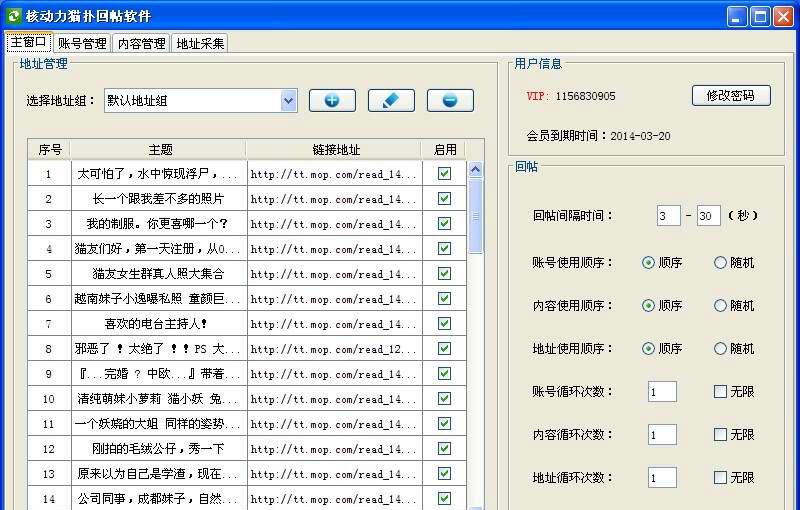
Task: Switch to the 主窗口 tab
Action: point(29,42)
